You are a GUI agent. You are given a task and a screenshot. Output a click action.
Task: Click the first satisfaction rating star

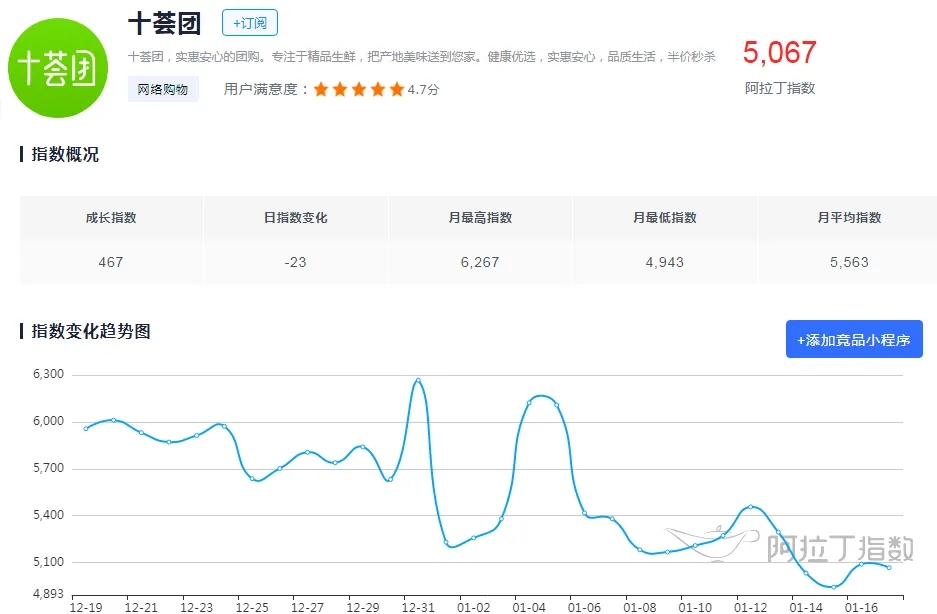[x=321, y=90]
